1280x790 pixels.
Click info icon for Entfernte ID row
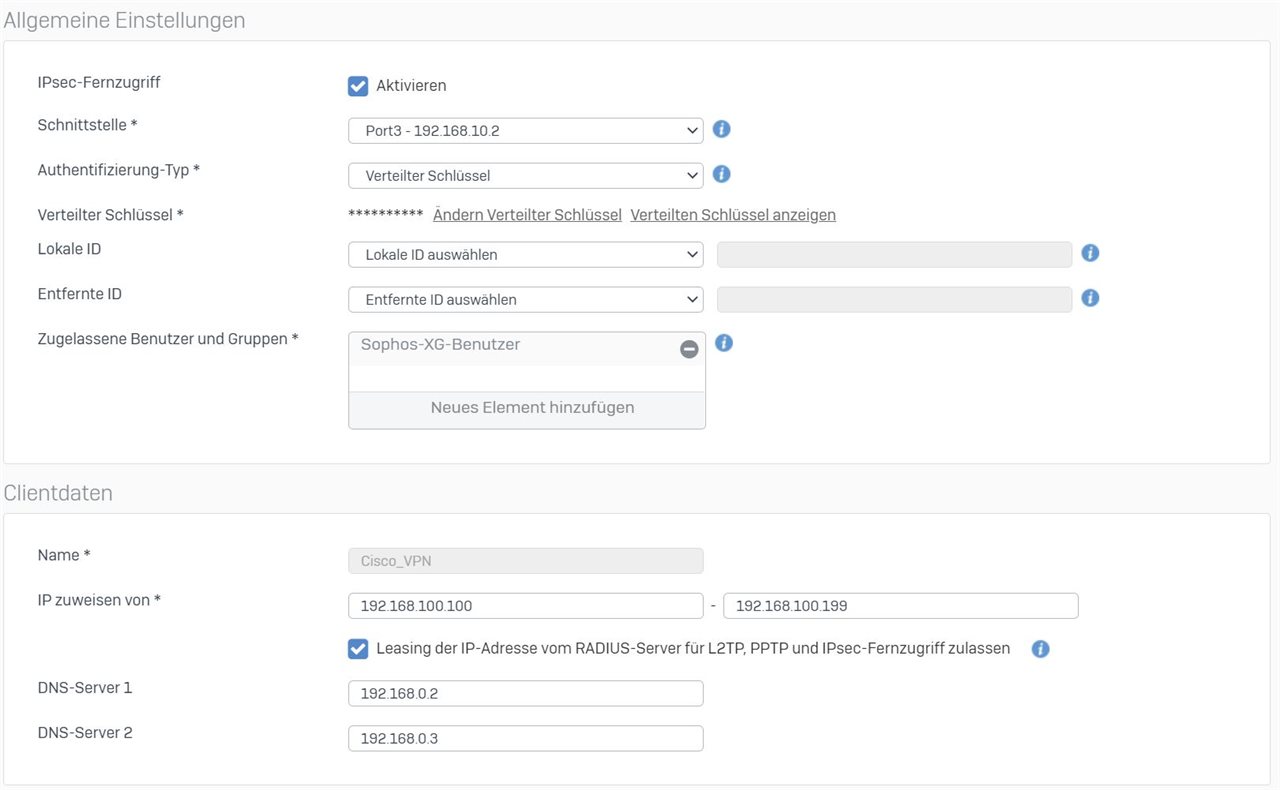click(x=1090, y=298)
